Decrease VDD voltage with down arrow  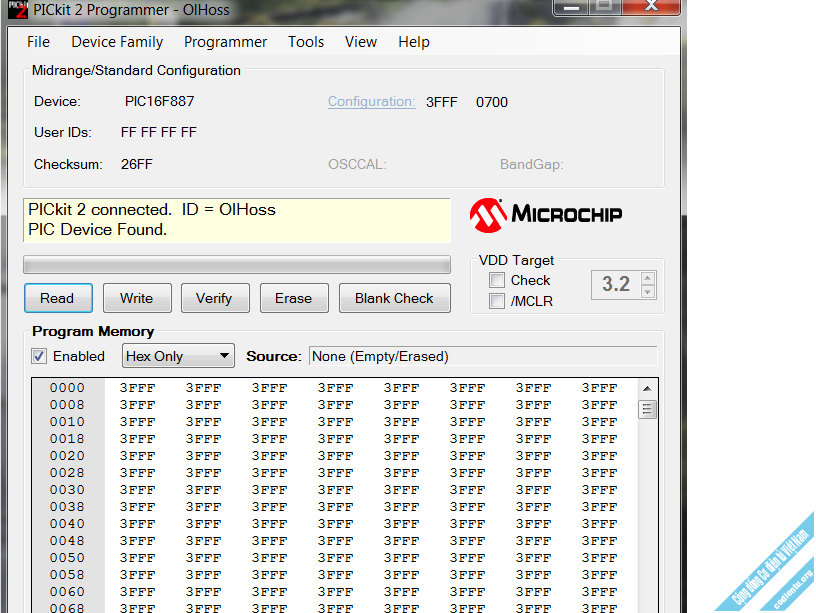coord(647,291)
